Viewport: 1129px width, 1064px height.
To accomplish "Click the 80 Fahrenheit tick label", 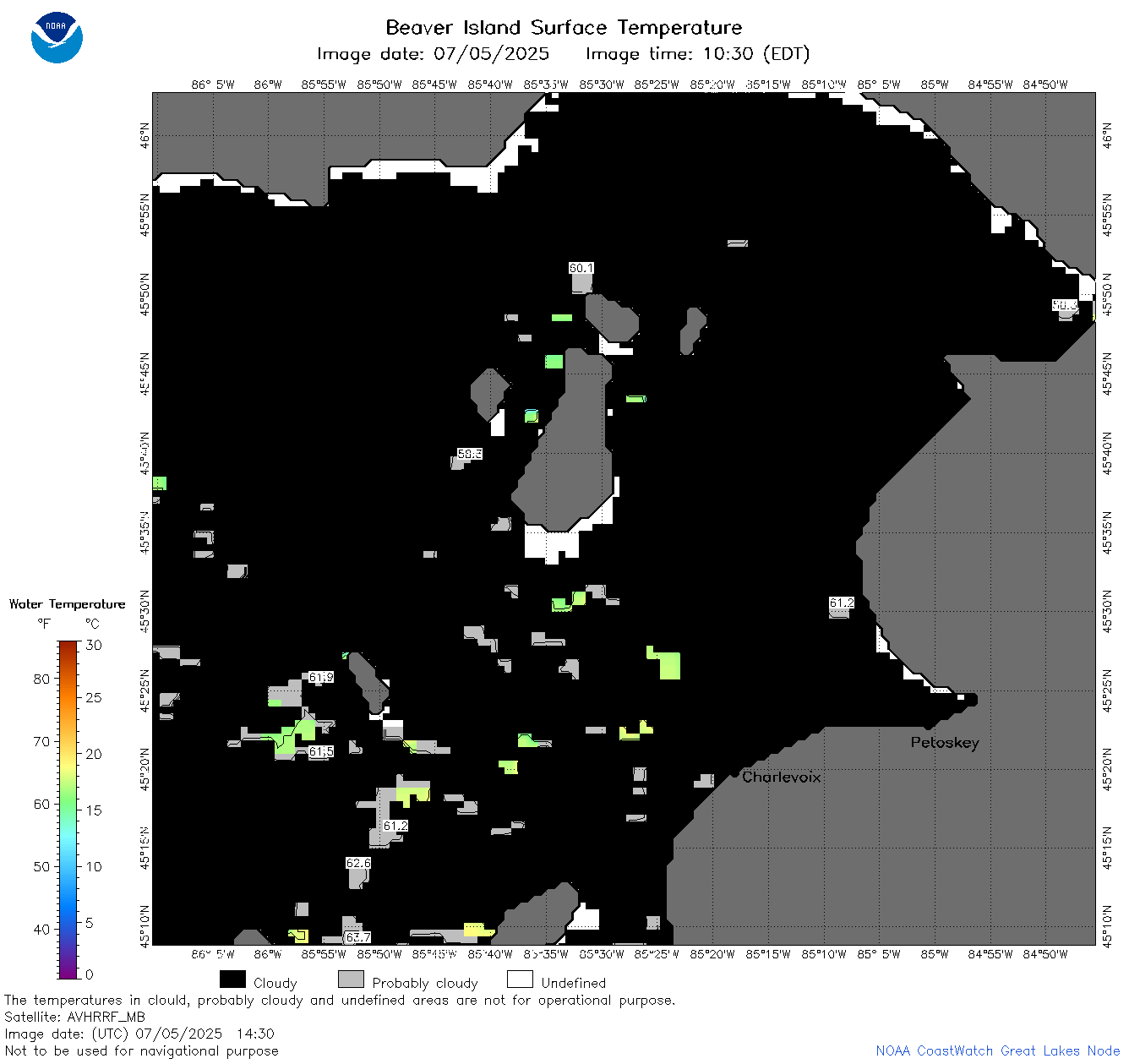I will 41,679.
